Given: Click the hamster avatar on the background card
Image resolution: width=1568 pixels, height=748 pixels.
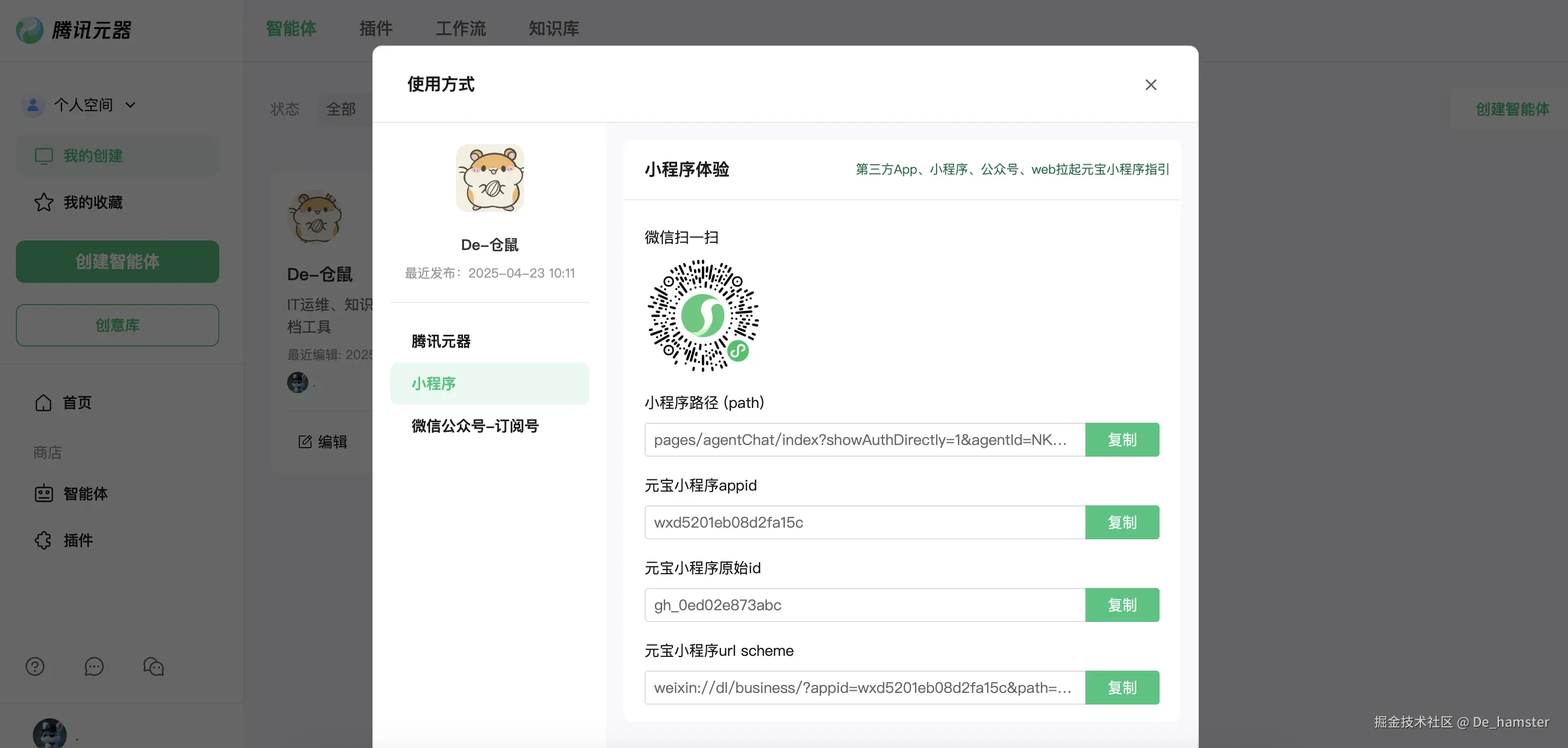Looking at the screenshot, I should 315,217.
